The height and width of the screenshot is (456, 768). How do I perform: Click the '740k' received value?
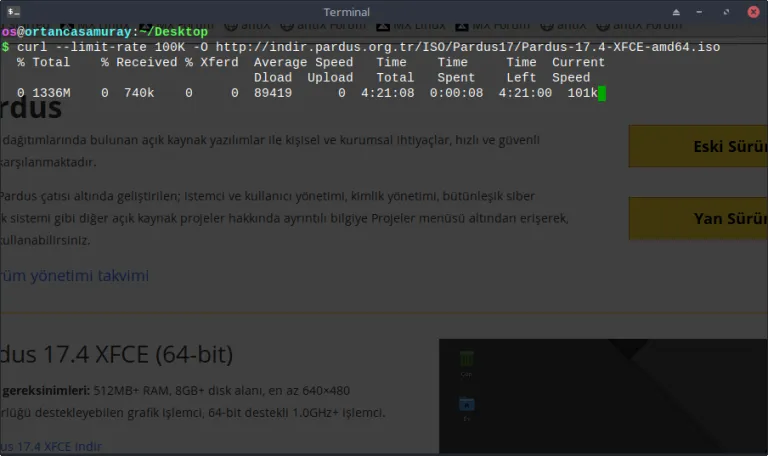tap(139, 93)
